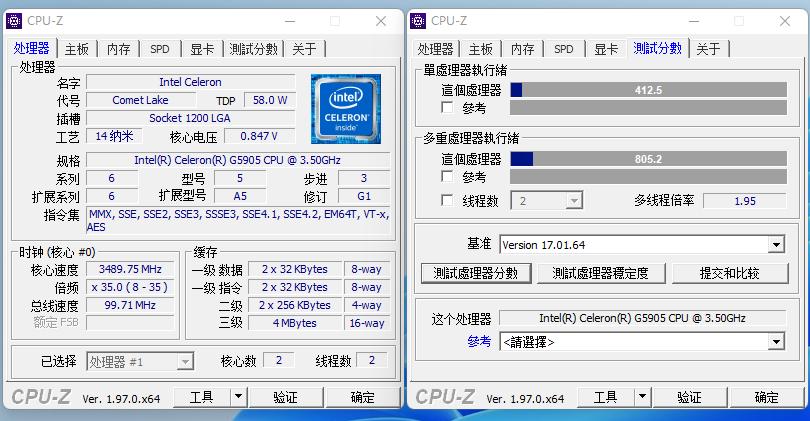Select the SPD tab in left window
The width and height of the screenshot is (810, 421).
(160, 49)
